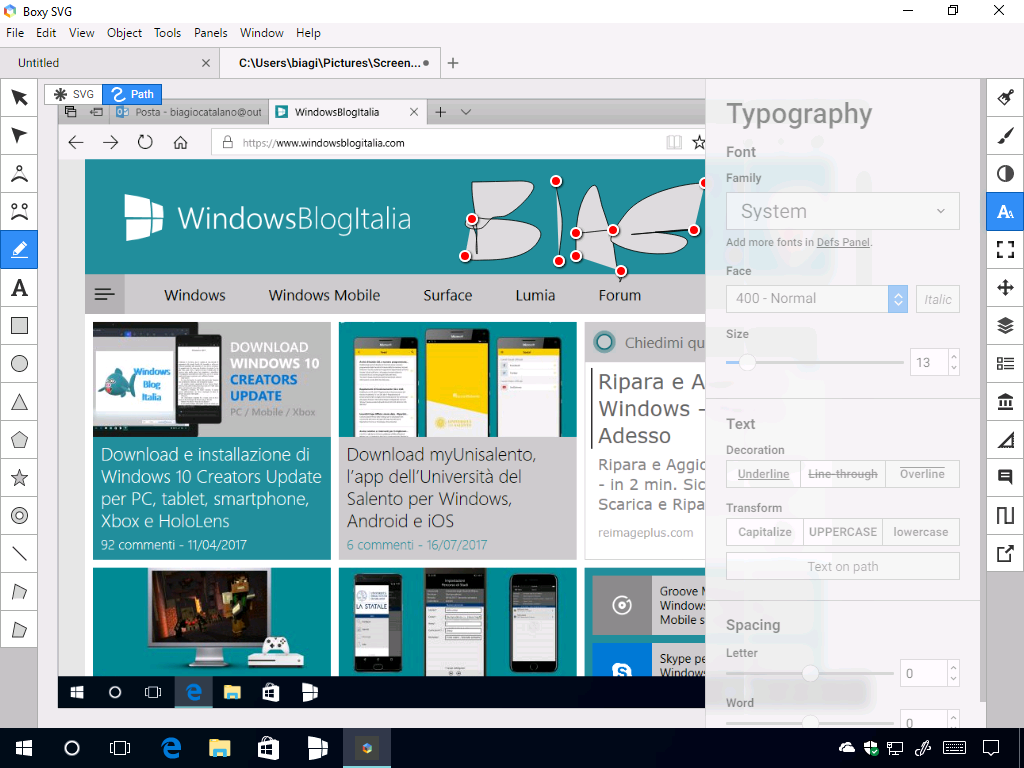Screen dimensions: 1024x768
Task: Open the Window menu
Action: pyautogui.click(x=261, y=33)
